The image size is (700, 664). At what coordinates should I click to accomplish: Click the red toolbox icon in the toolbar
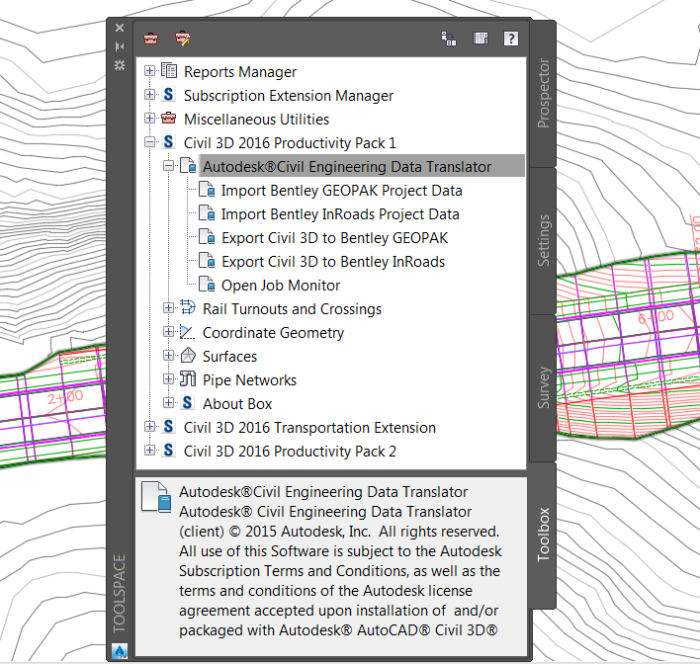(x=150, y=38)
